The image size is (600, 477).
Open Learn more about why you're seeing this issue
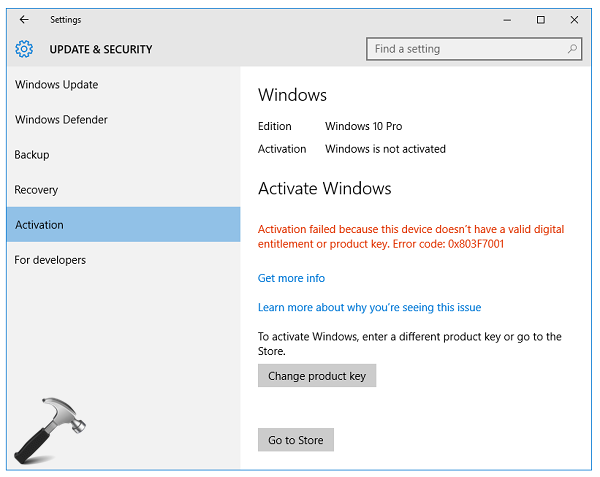(369, 308)
